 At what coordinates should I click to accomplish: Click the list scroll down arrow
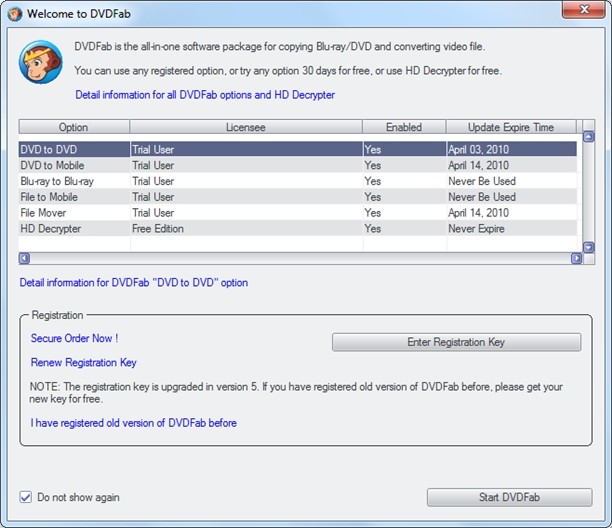(x=588, y=247)
